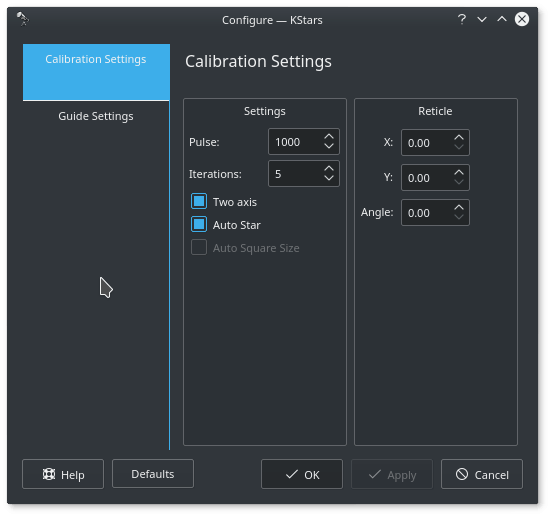This screenshot has height=517, width=551.
Task: Decrease Reticle X with down arrow
Action: [459, 147]
